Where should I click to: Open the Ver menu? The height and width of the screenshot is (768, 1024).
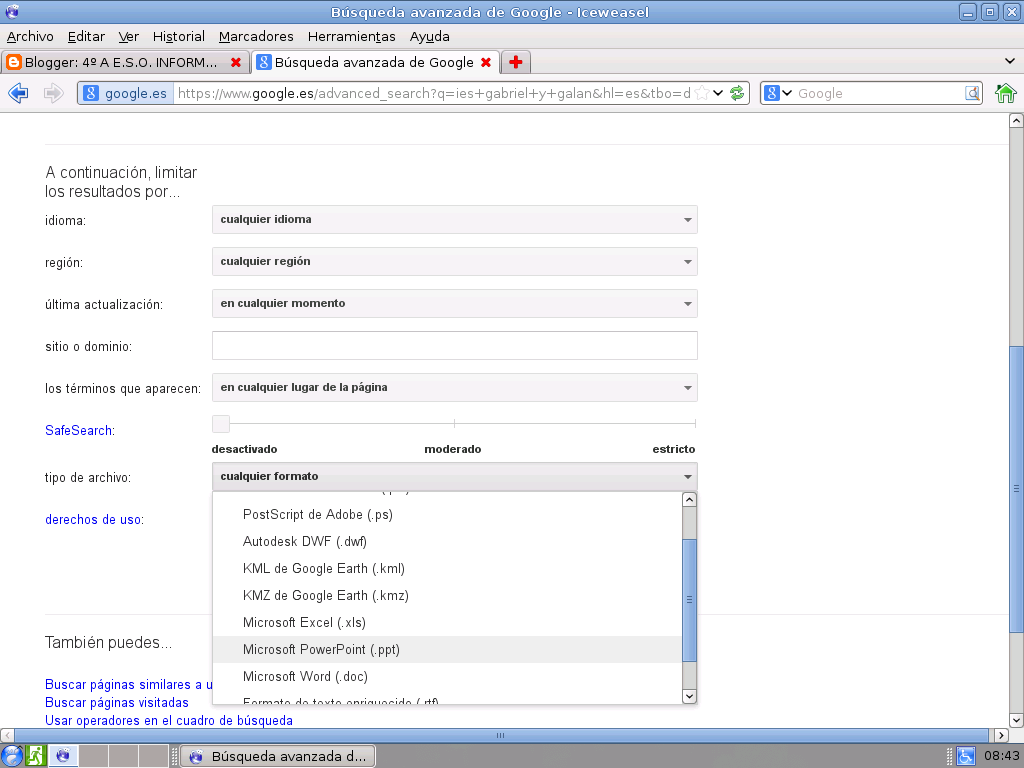(x=129, y=37)
